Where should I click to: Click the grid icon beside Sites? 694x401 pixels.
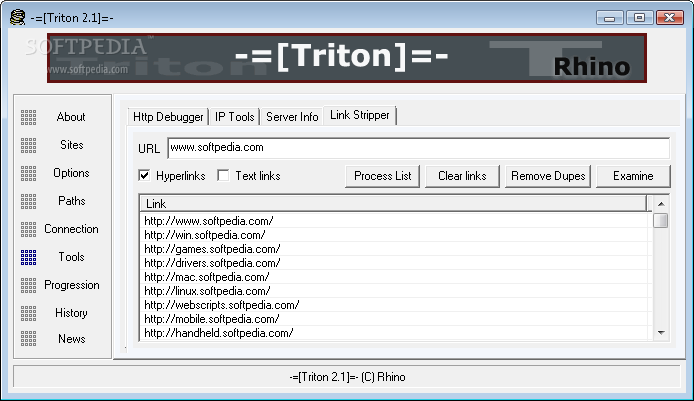pyautogui.click(x=28, y=145)
